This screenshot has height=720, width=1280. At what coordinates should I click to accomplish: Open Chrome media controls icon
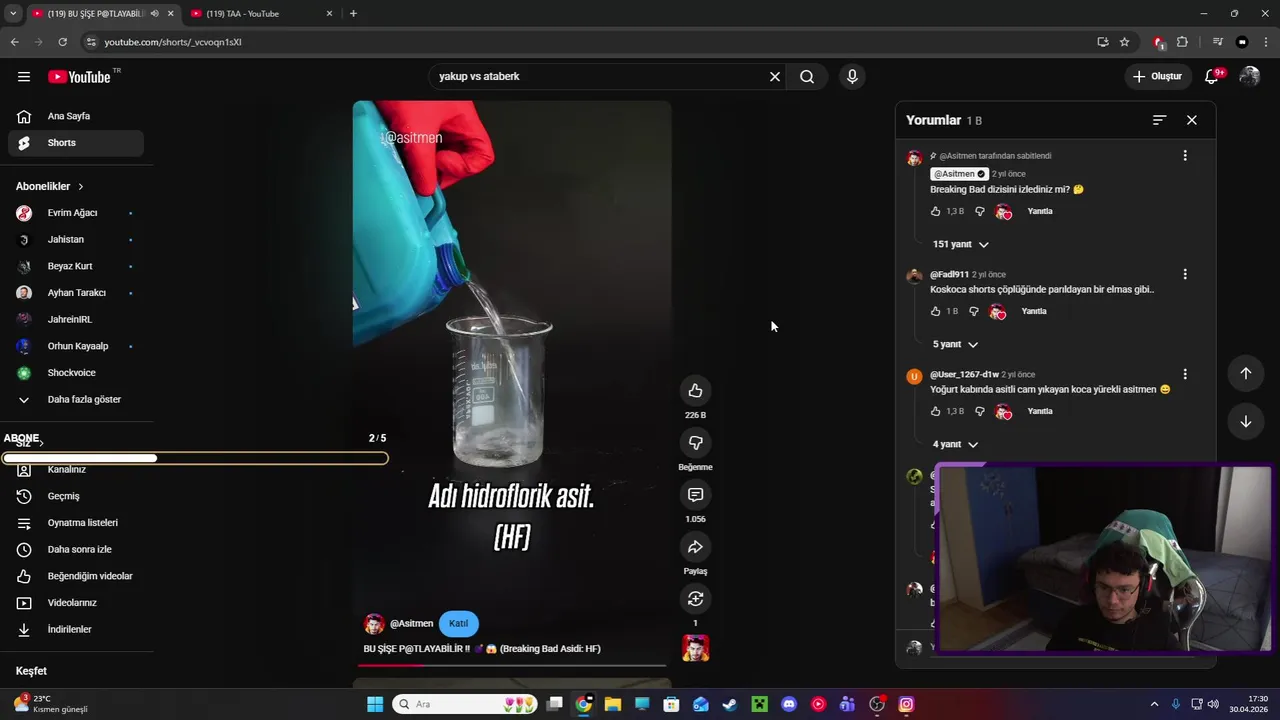[1217, 42]
